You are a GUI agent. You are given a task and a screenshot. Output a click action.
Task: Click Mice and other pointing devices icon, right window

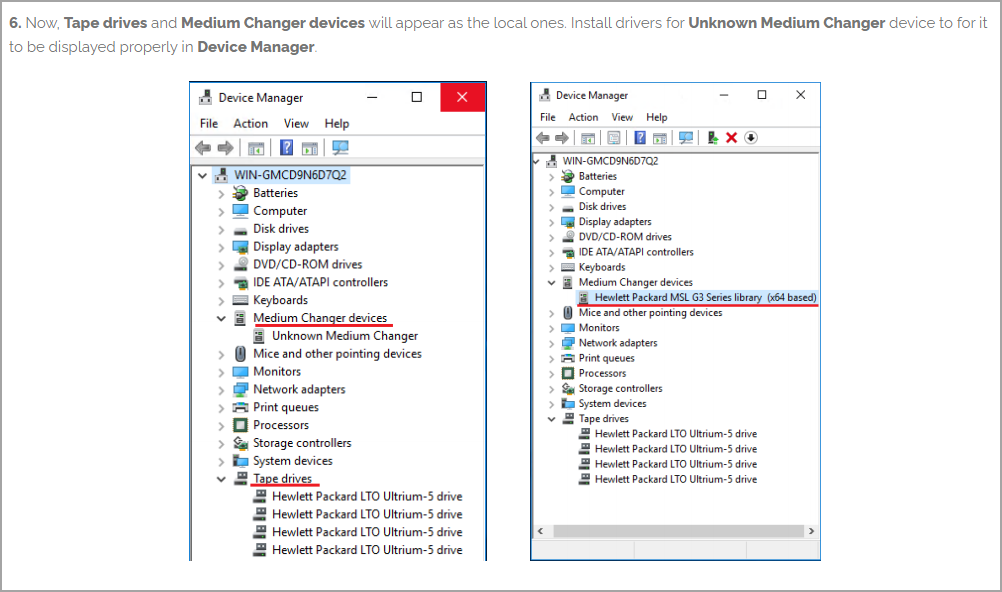coord(567,313)
